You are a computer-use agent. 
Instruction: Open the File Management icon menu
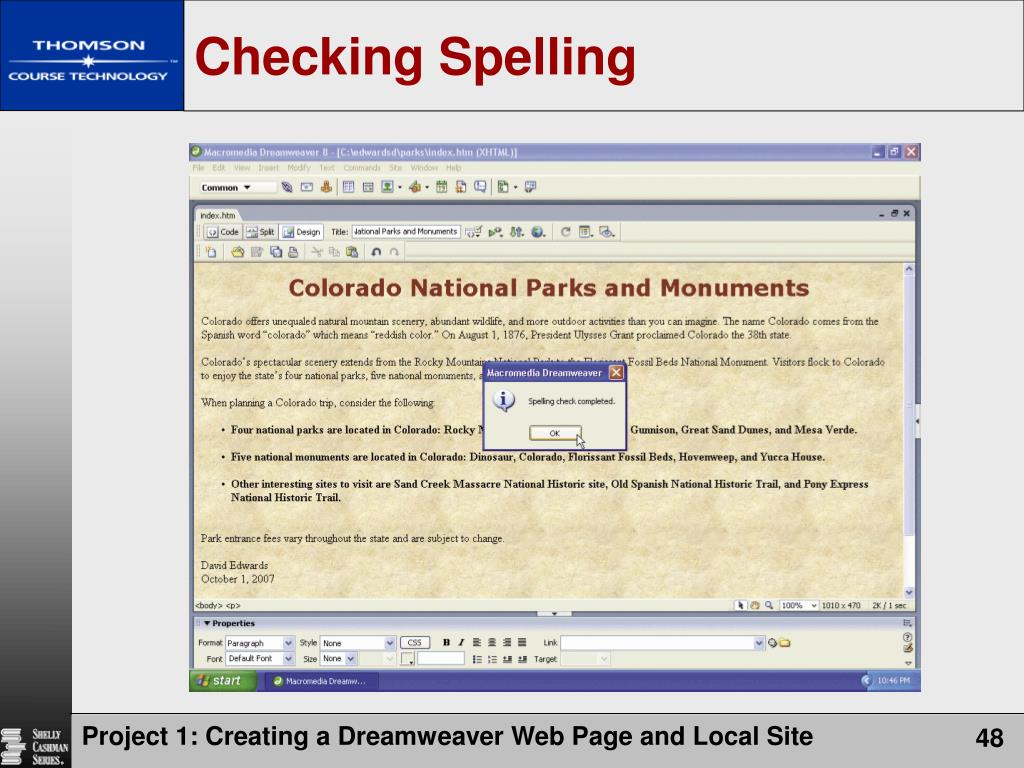(517, 232)
